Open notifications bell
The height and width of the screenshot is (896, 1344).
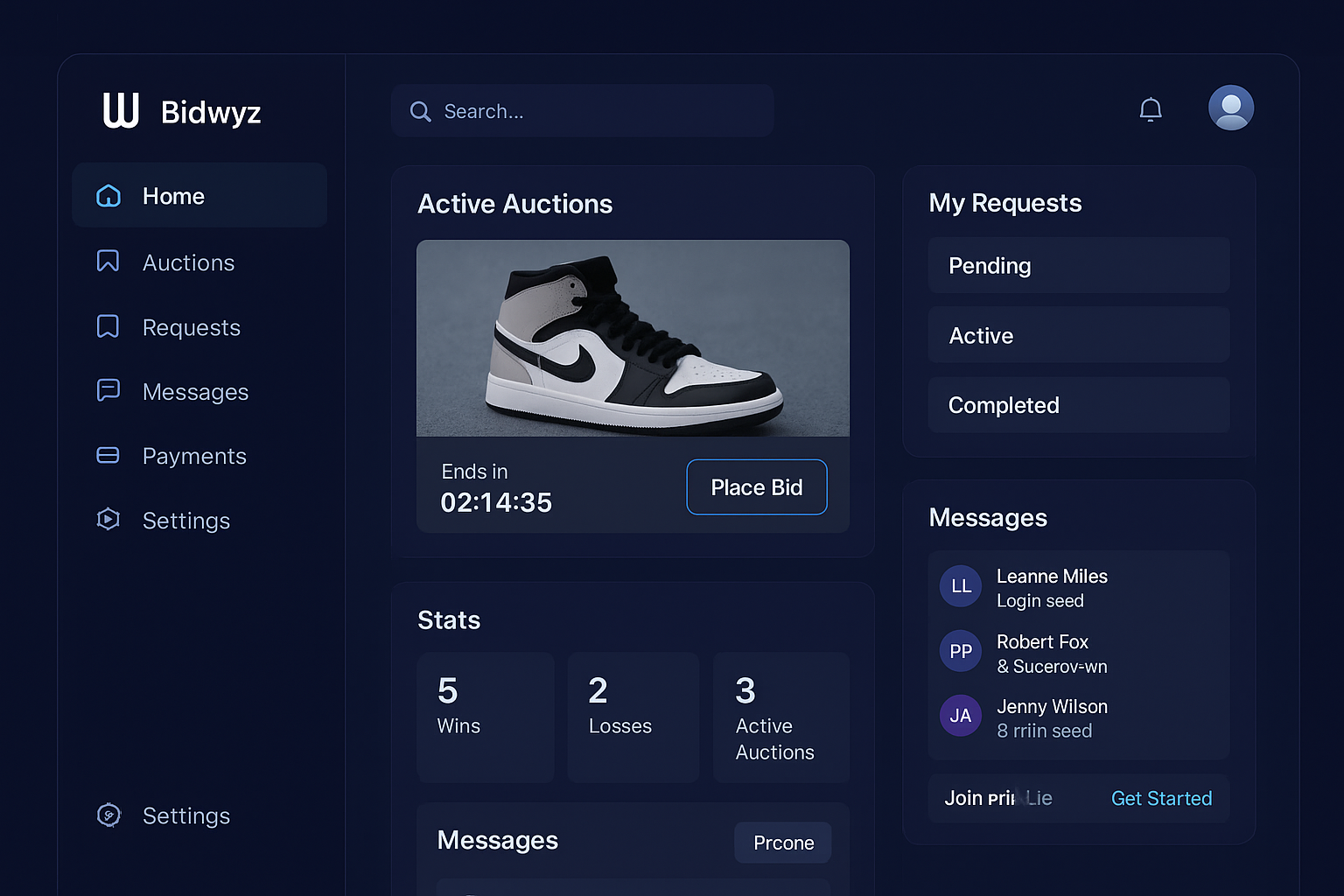(1151, 109)
